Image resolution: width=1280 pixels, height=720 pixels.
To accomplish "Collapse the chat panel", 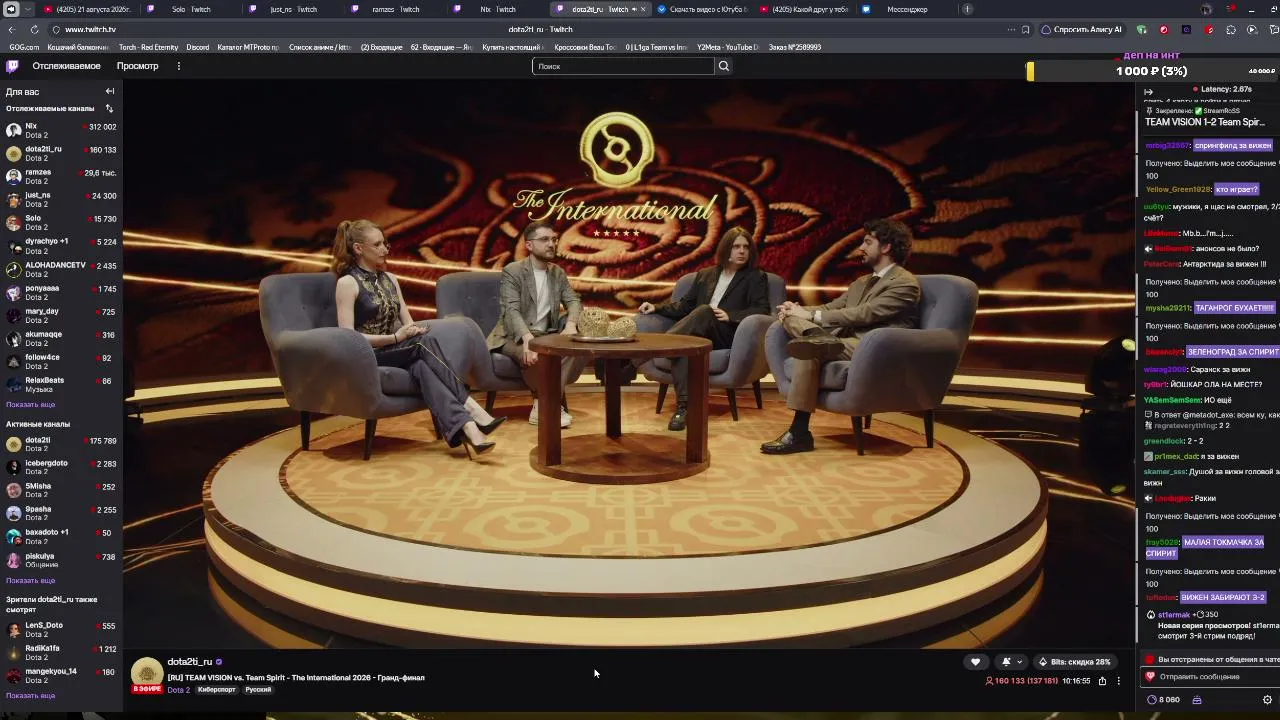I will [x=1148, y=92].
